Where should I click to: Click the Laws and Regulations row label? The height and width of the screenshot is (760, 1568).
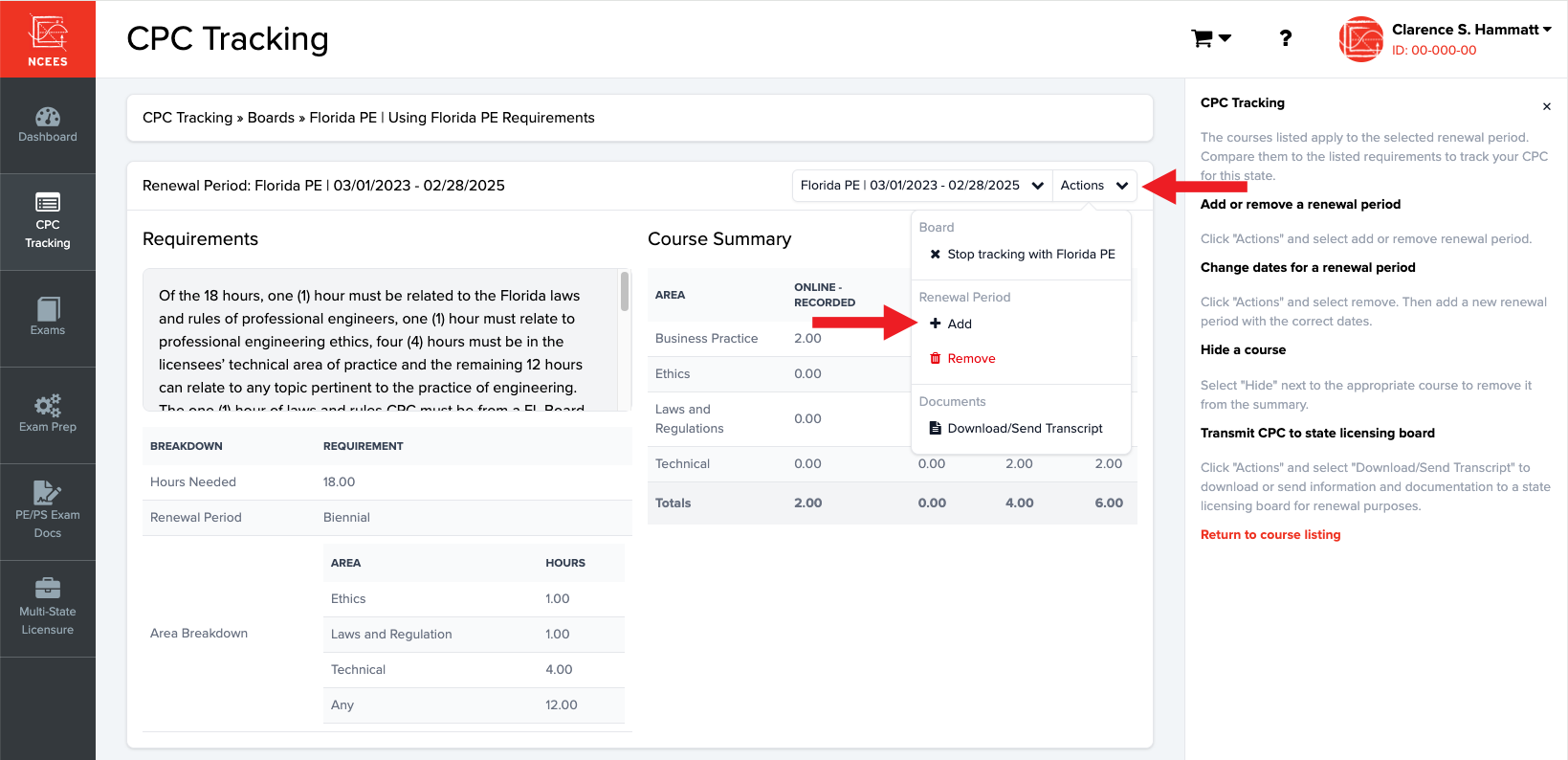689,418
